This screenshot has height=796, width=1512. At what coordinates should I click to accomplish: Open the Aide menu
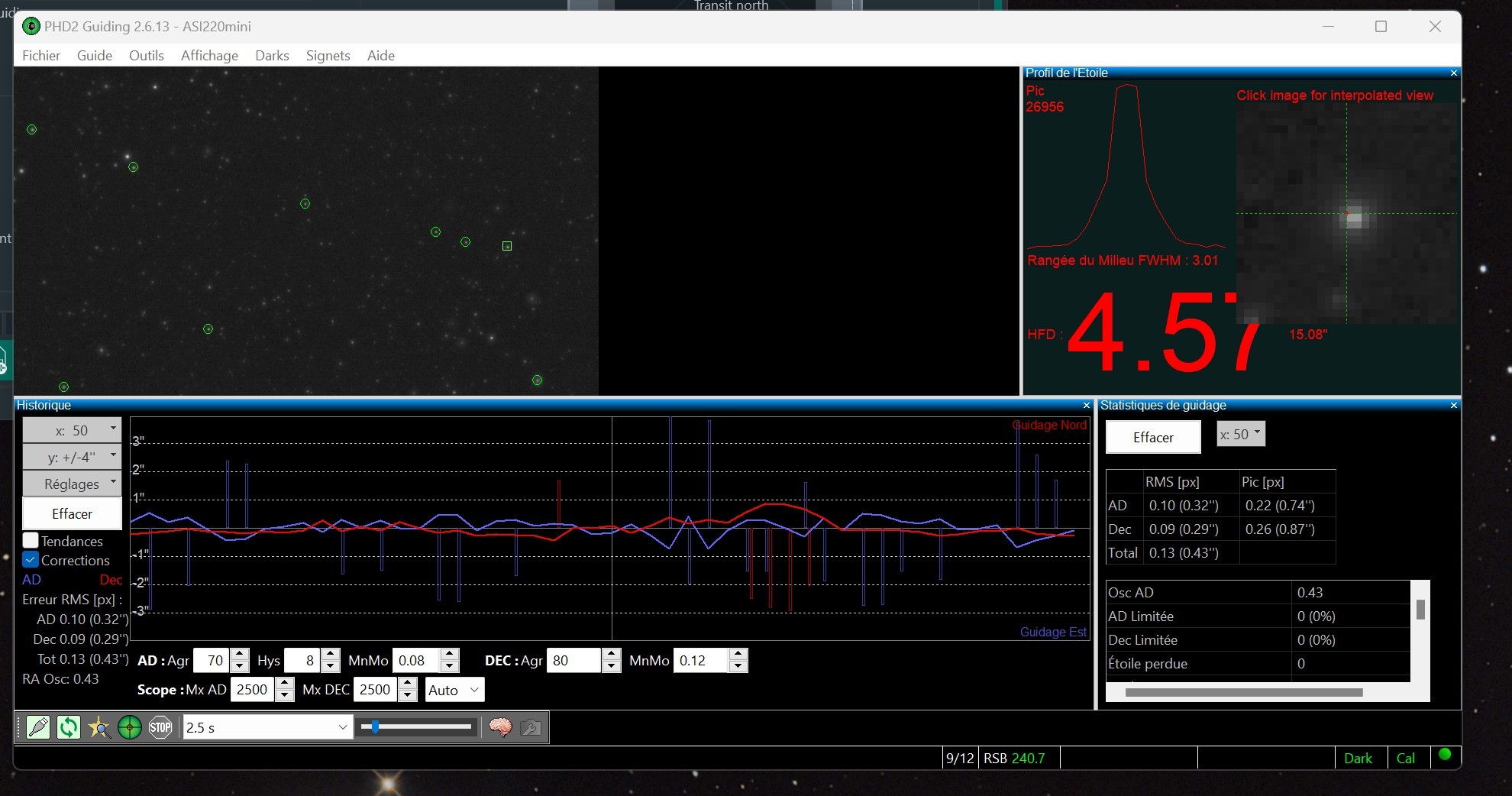click(380, 56)
